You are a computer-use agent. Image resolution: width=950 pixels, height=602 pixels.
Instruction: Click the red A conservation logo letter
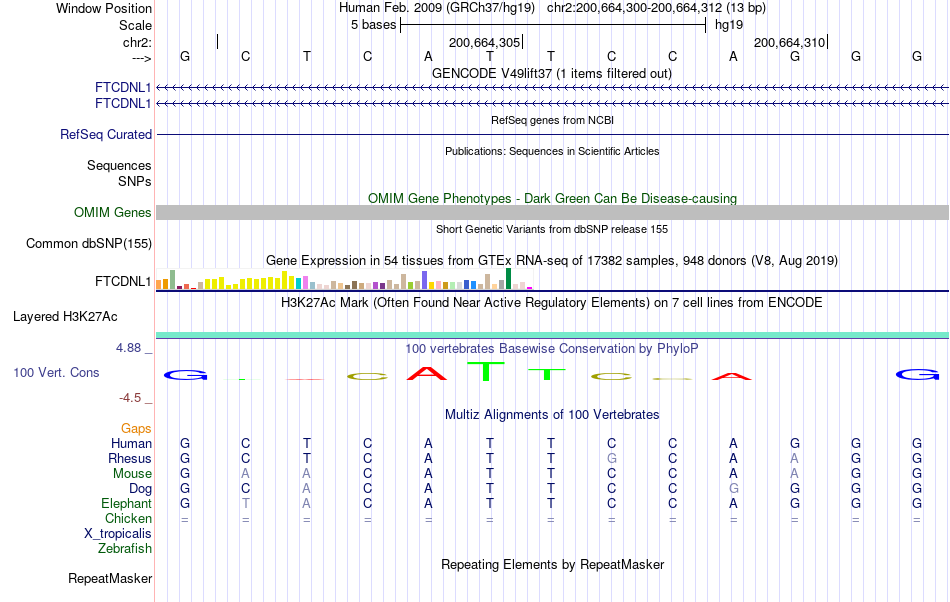point(427,373)
